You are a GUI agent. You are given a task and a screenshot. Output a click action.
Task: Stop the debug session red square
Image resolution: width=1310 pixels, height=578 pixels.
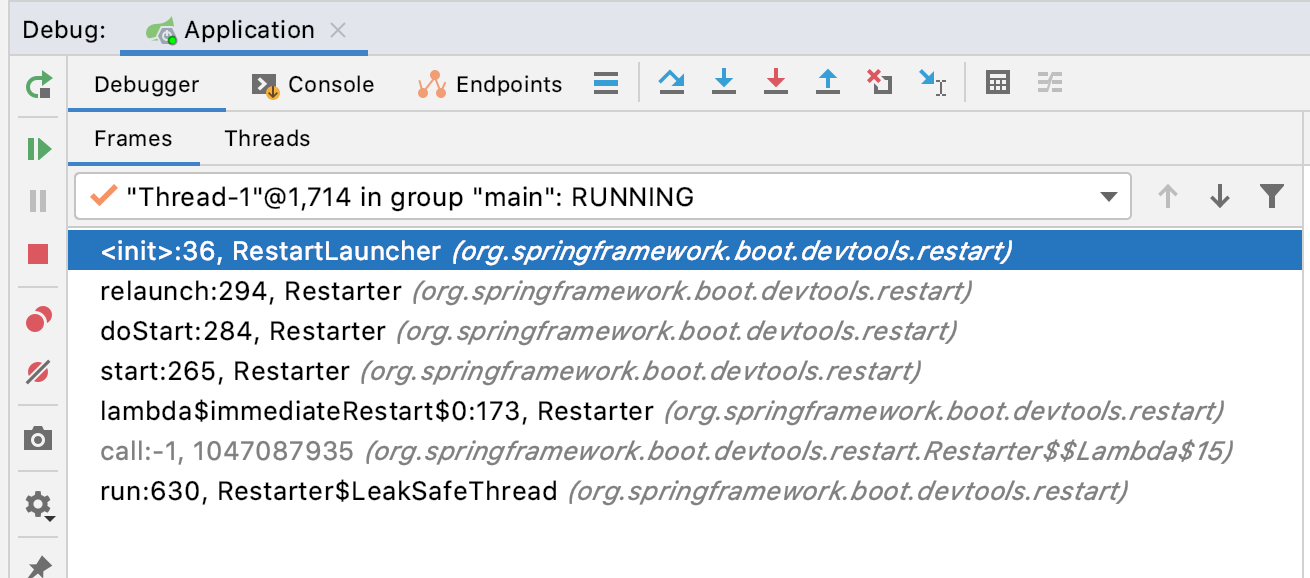[38, 254]
